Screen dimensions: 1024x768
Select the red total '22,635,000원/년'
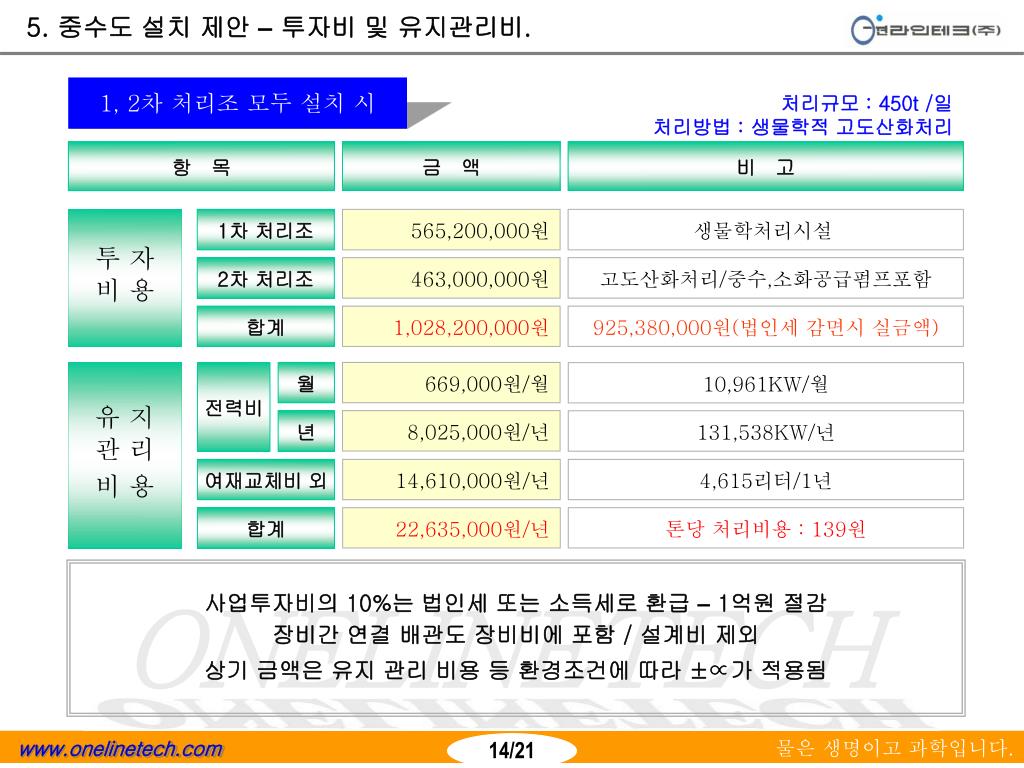(x=472, y=529)
